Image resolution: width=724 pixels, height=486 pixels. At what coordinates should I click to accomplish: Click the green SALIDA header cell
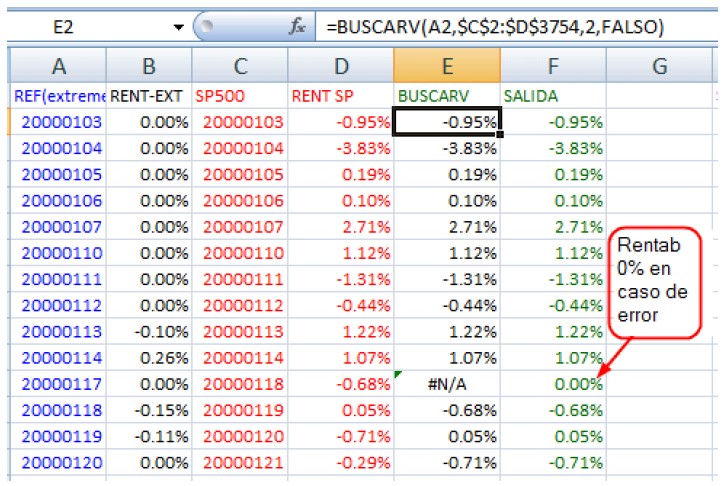click(553, 96)
